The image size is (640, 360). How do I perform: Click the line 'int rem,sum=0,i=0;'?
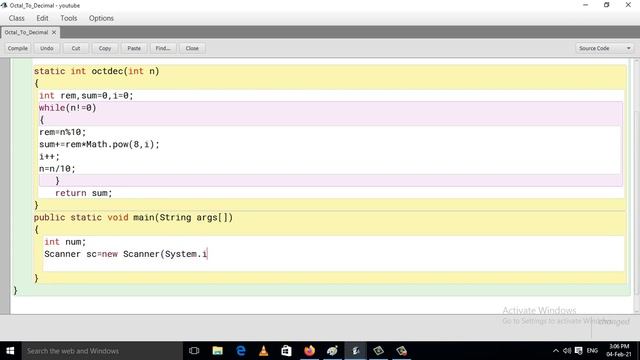click(86, 96)
